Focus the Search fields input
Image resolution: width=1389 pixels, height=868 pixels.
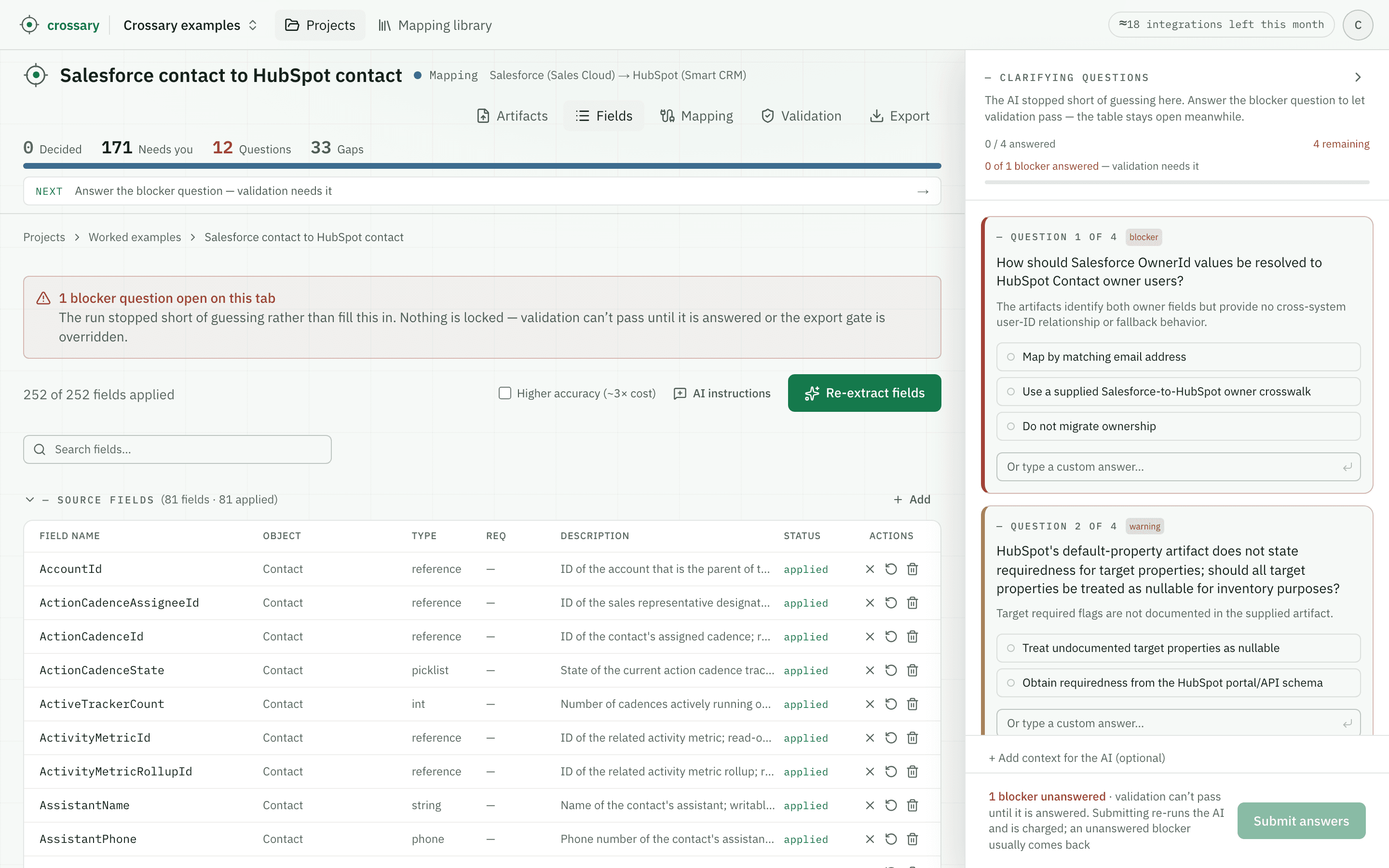(x=177, y=449)
